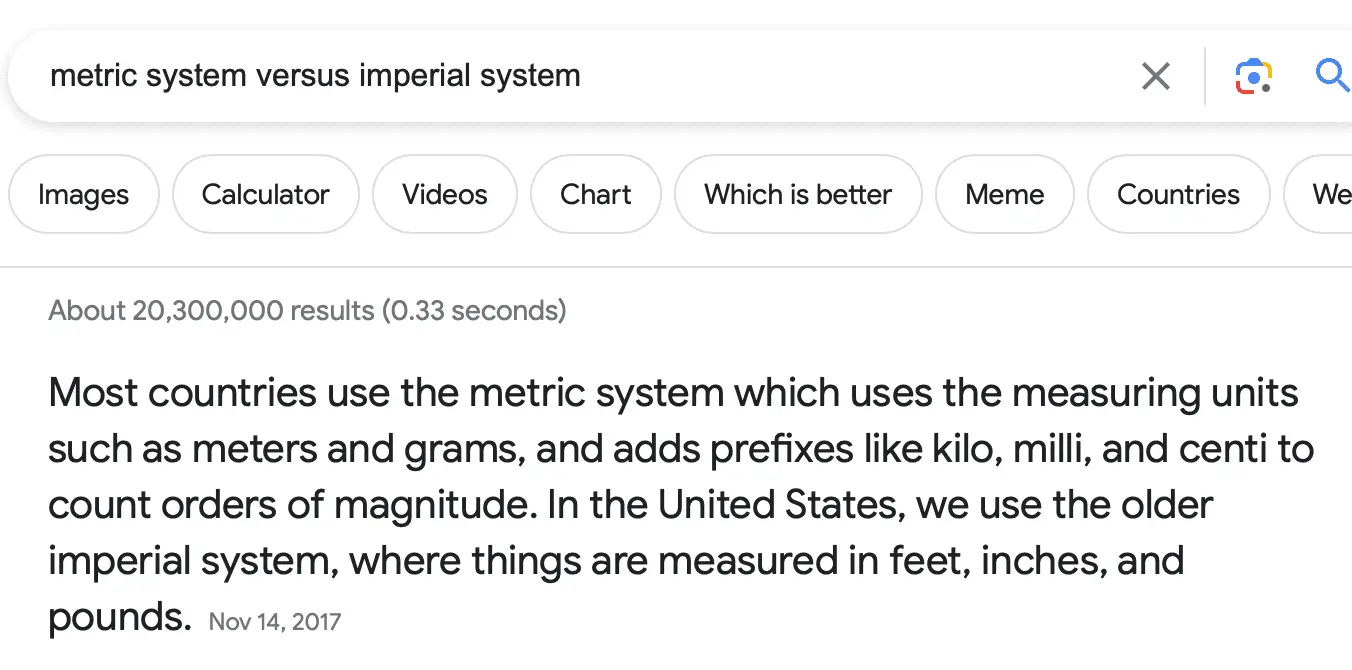Open Google Lens image search
This screenshot has height=670, width=1352.
pyautogui.click(x=1253, y=76)
